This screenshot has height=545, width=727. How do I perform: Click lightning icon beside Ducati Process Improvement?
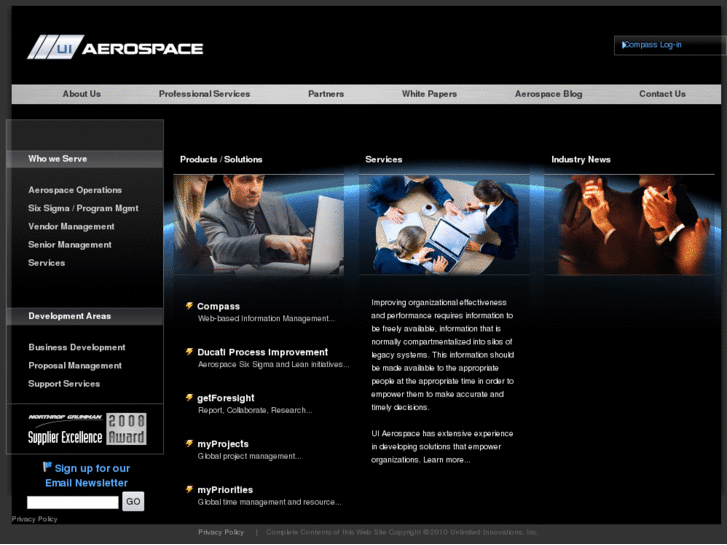[189, 352]
